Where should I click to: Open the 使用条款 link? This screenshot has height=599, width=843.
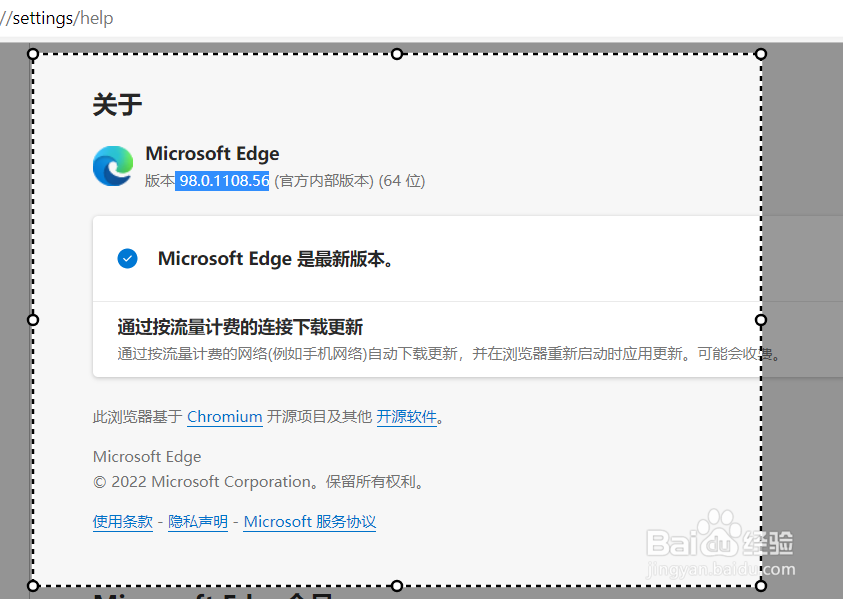(x=123, y=522)
